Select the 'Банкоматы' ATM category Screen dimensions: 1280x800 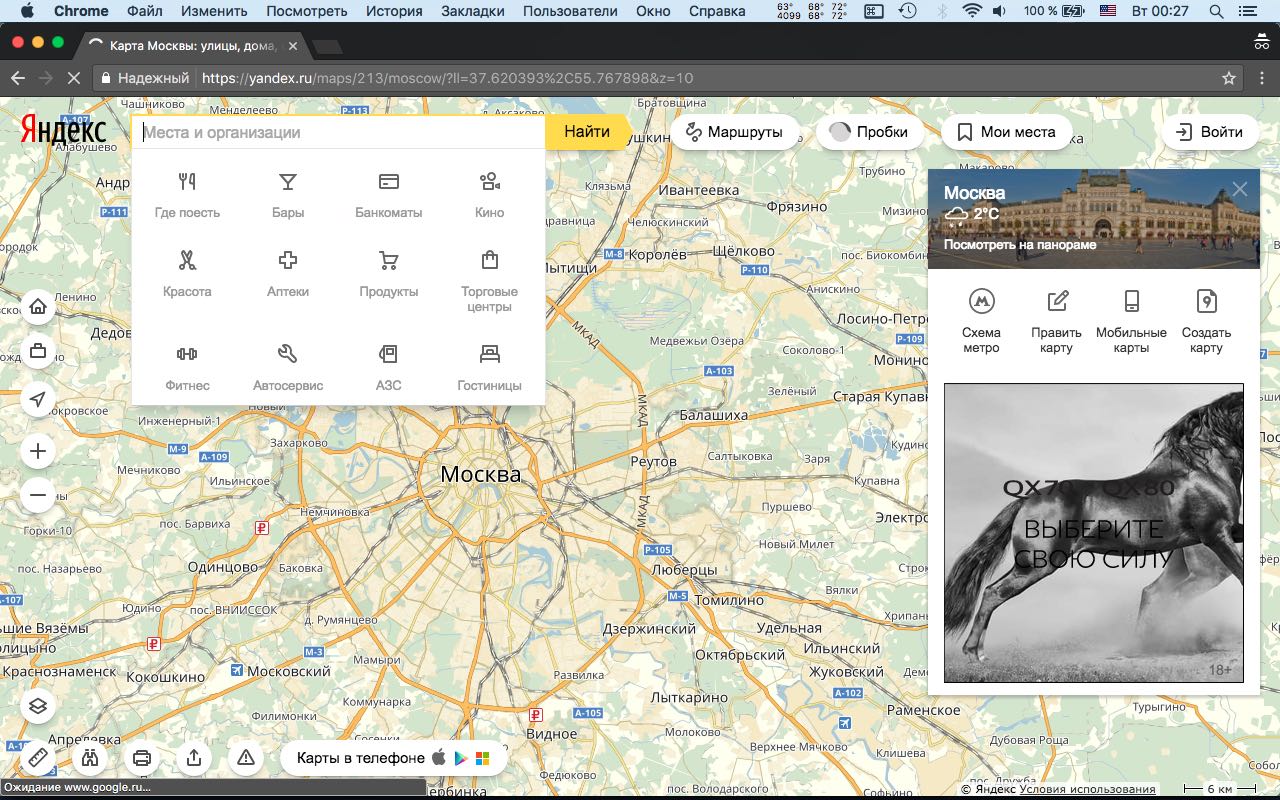coord(389,195)
